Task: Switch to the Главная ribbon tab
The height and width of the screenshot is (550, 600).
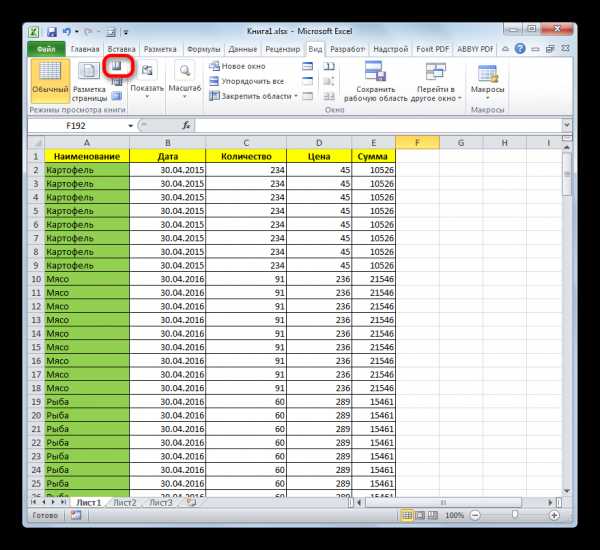Action: 85,49
